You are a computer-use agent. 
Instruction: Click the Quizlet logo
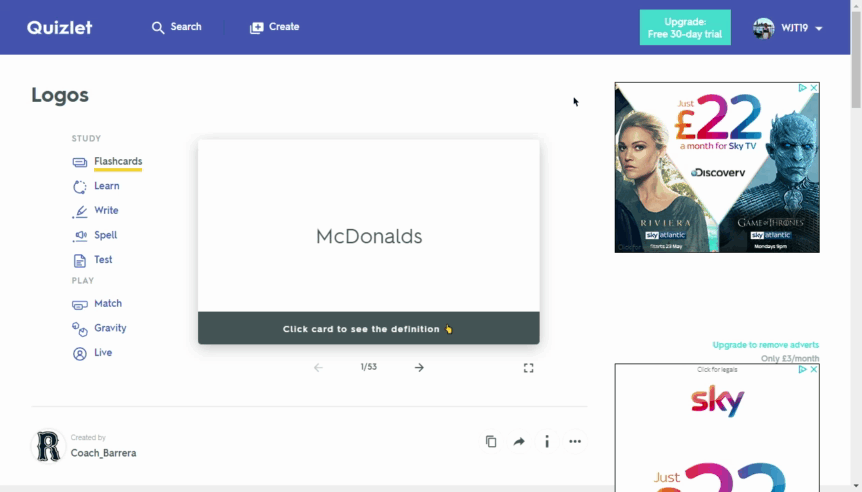(x=59, y=27)
